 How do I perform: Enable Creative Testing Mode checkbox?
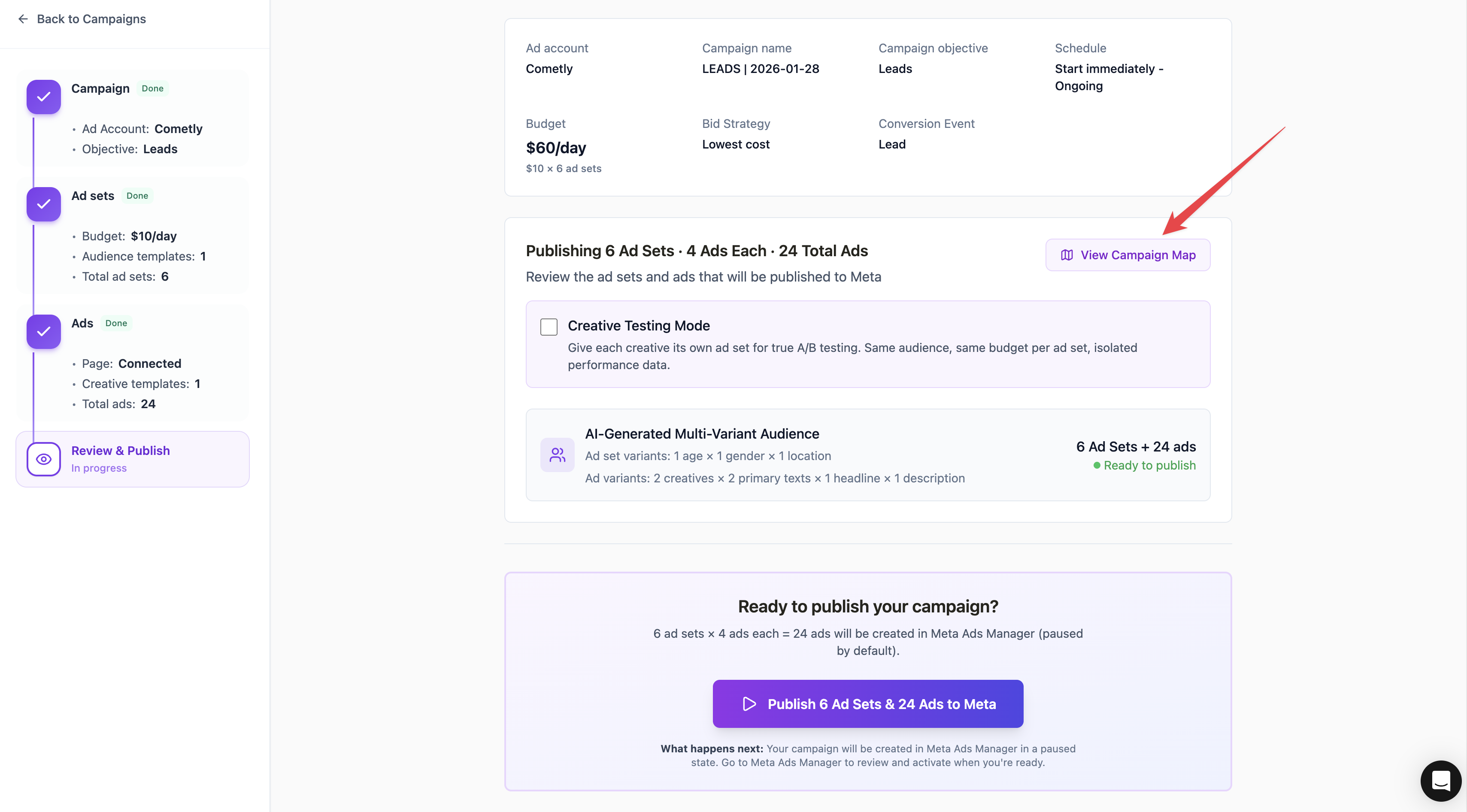tap(549, 327)
